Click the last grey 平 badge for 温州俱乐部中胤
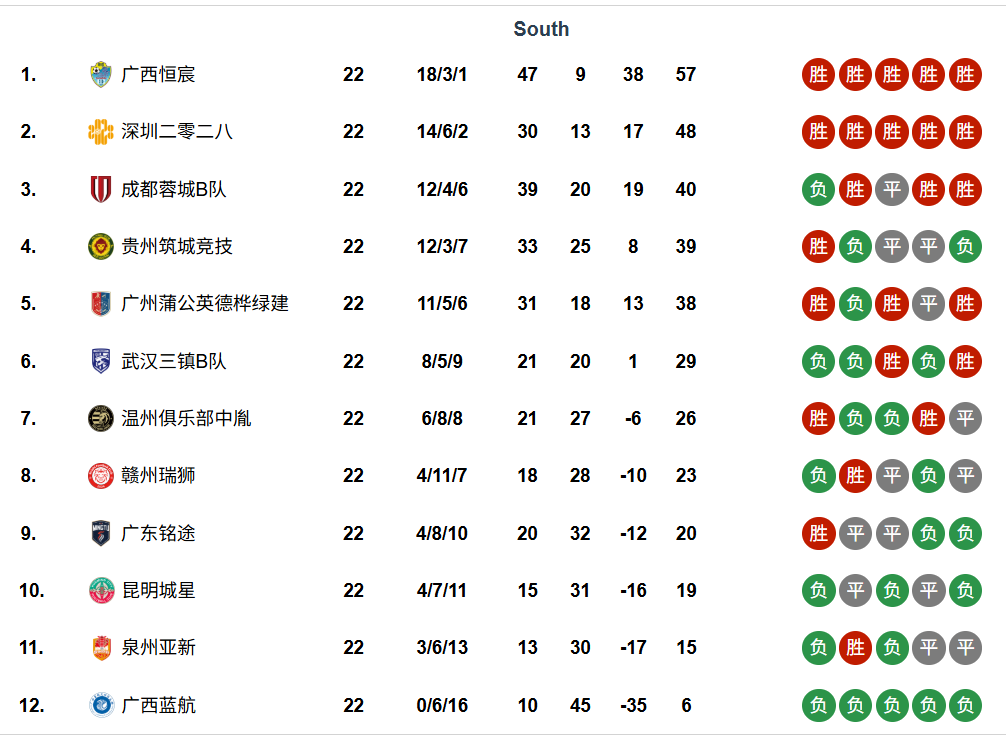Screen dimensions: 1006x741 click(x=965, y=418)
